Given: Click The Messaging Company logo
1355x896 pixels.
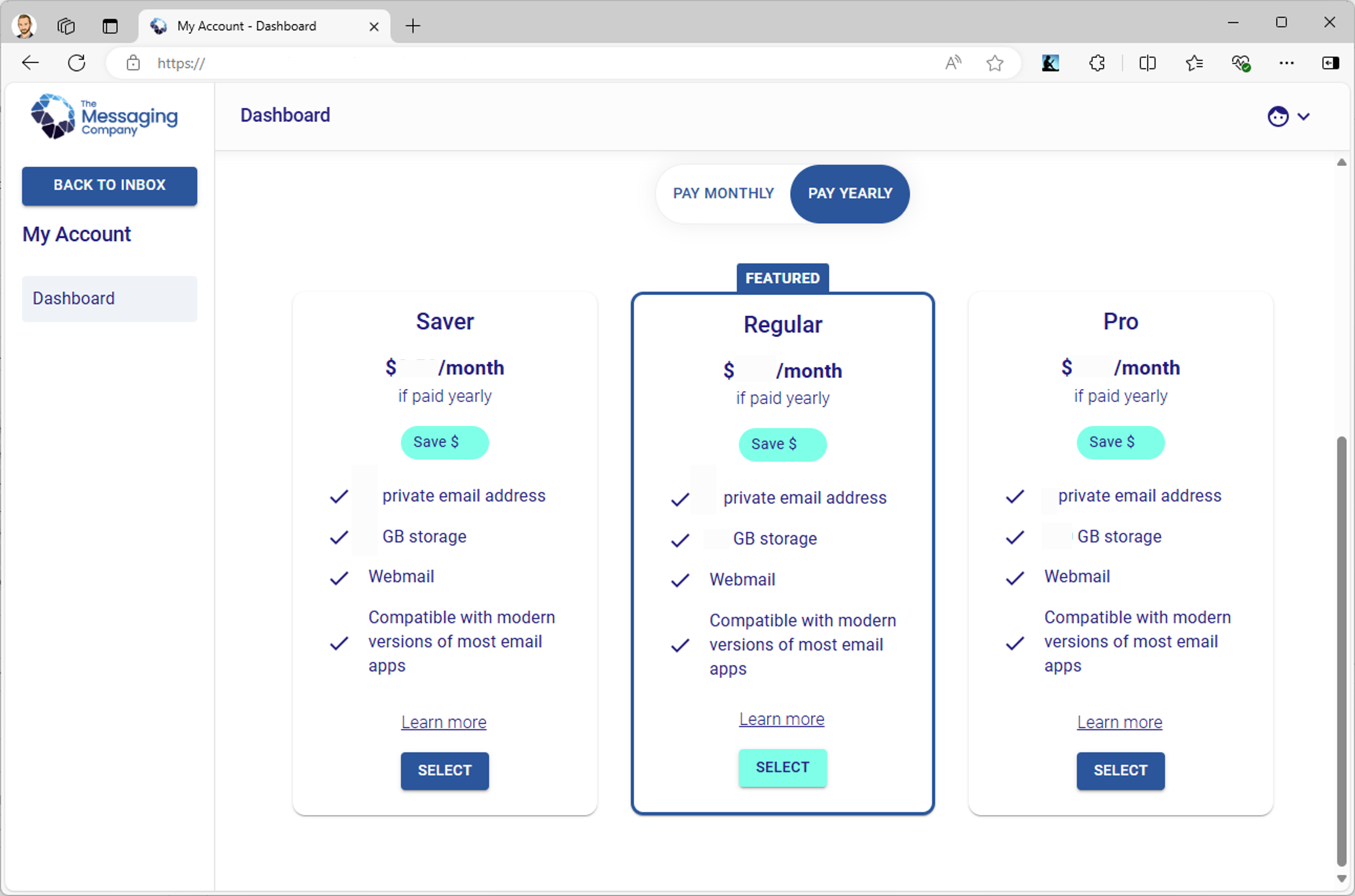Looking at the screenshot, I should coord(104,117).
